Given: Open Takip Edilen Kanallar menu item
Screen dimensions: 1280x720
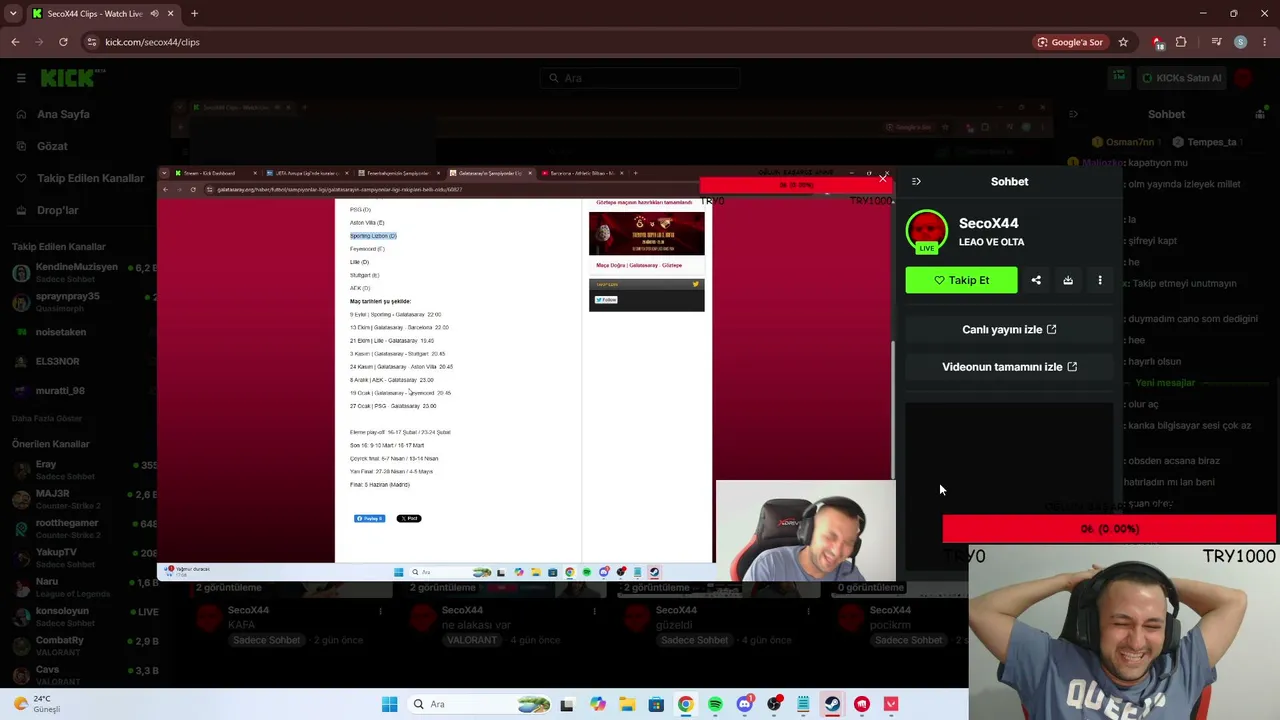Looking at the screenshot, I should (x=75, y=178).
